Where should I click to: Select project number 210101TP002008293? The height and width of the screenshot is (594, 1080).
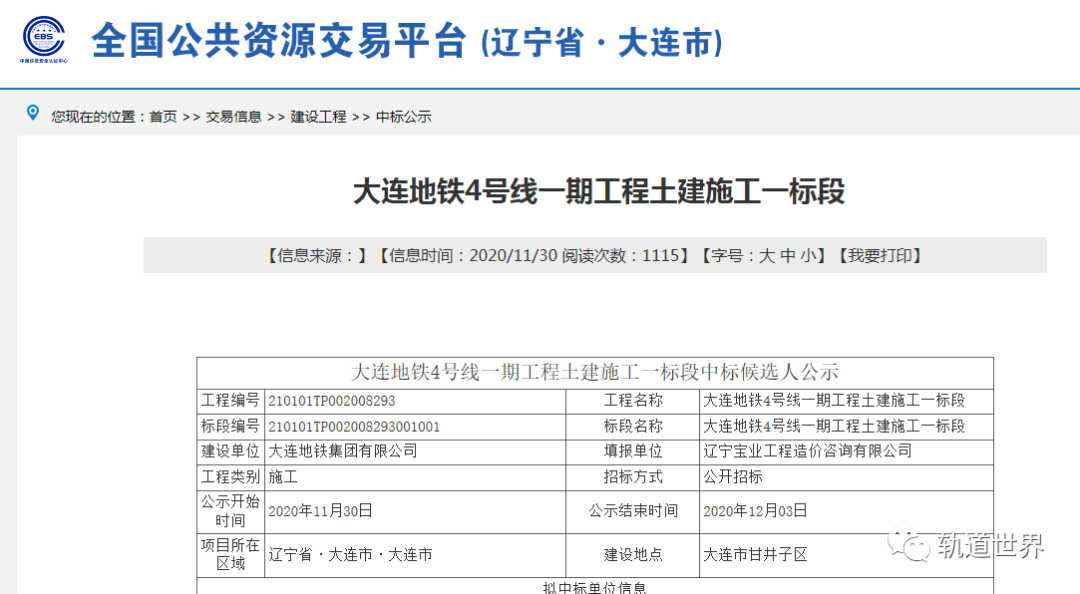(332, 401)
